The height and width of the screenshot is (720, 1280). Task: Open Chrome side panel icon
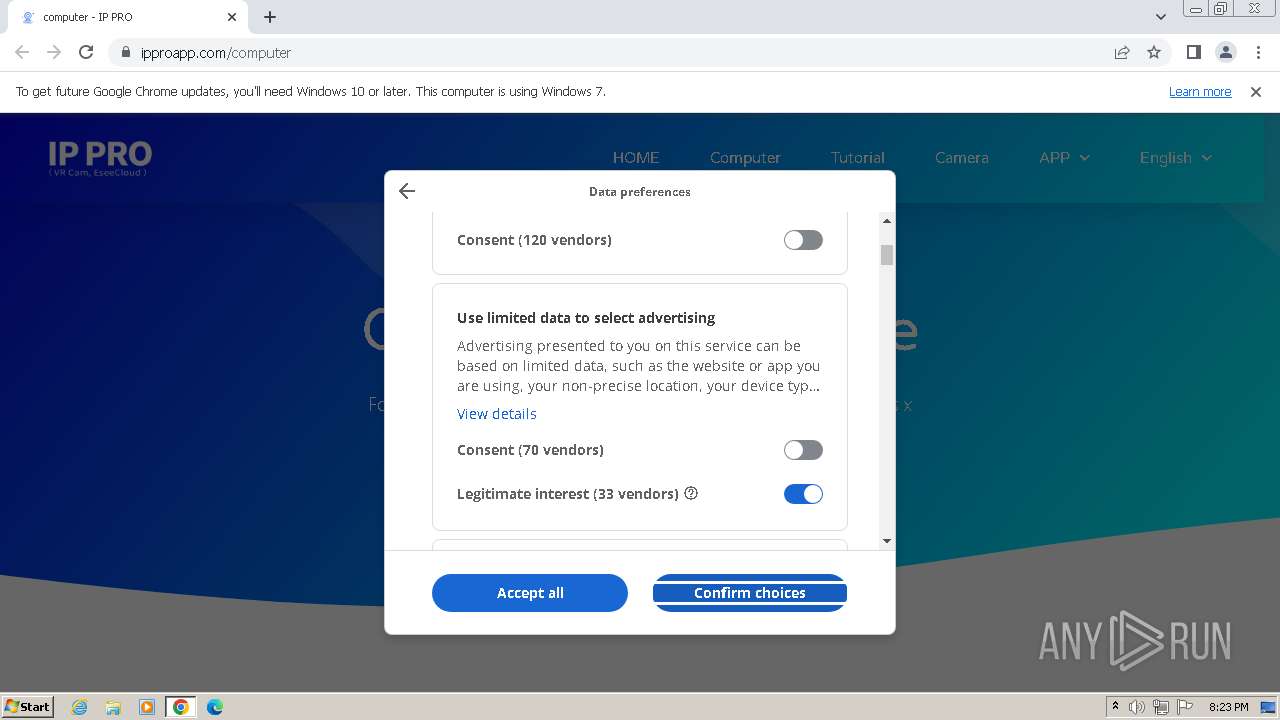pyautogui.click(x=1193, y=52)
